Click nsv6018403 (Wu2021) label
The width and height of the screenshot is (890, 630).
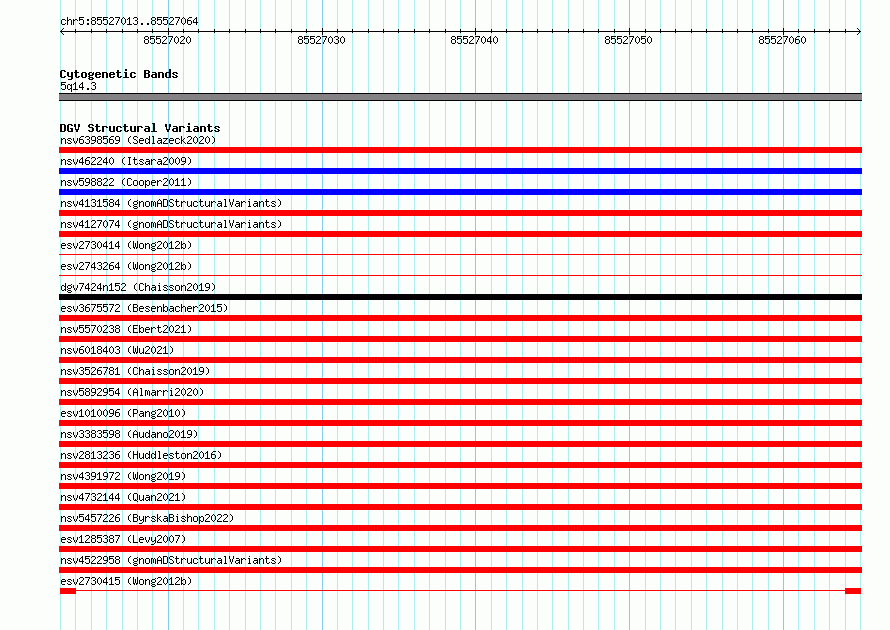point(117,350)
